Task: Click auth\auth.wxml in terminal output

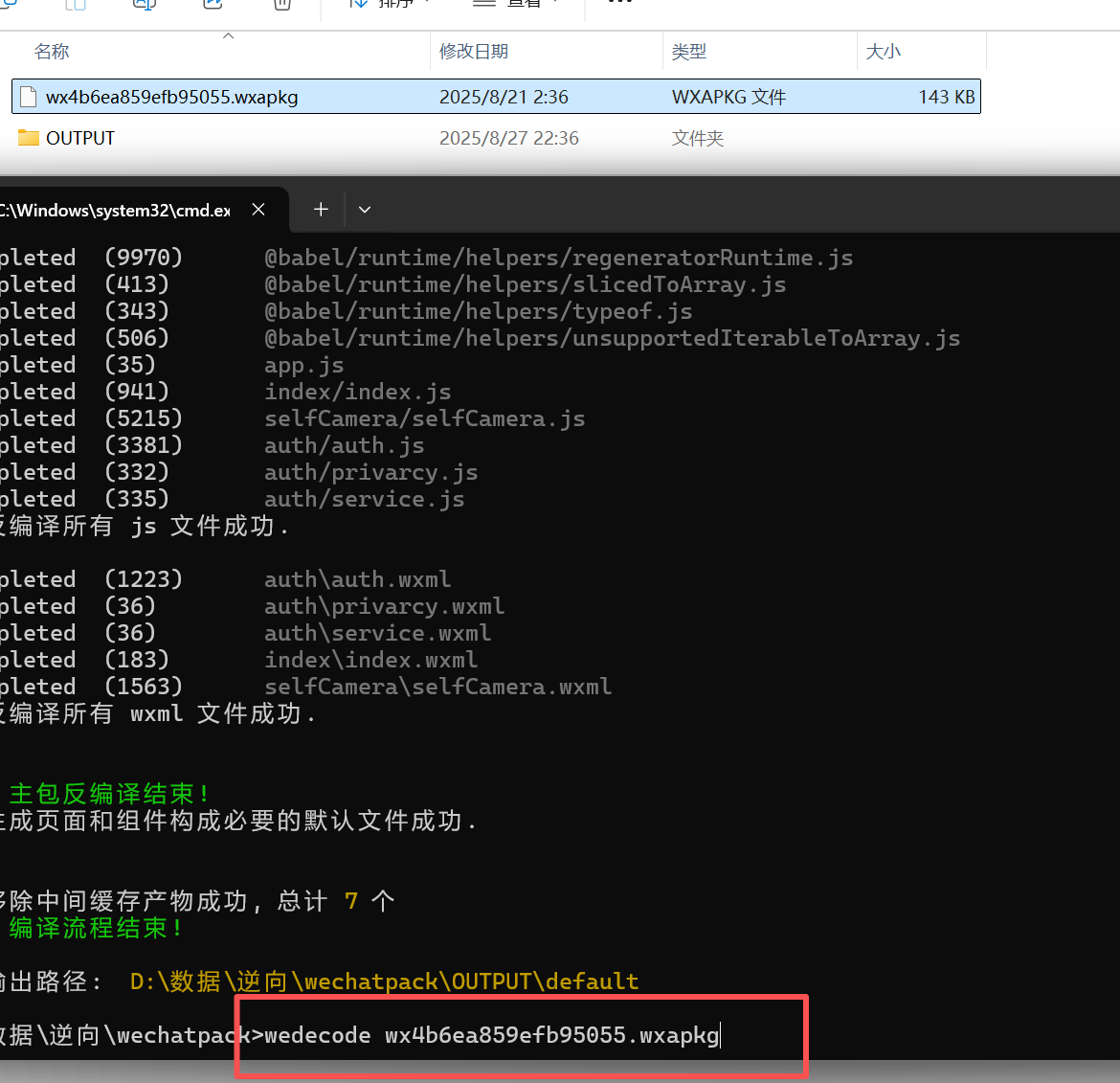Action: point(358,579)
